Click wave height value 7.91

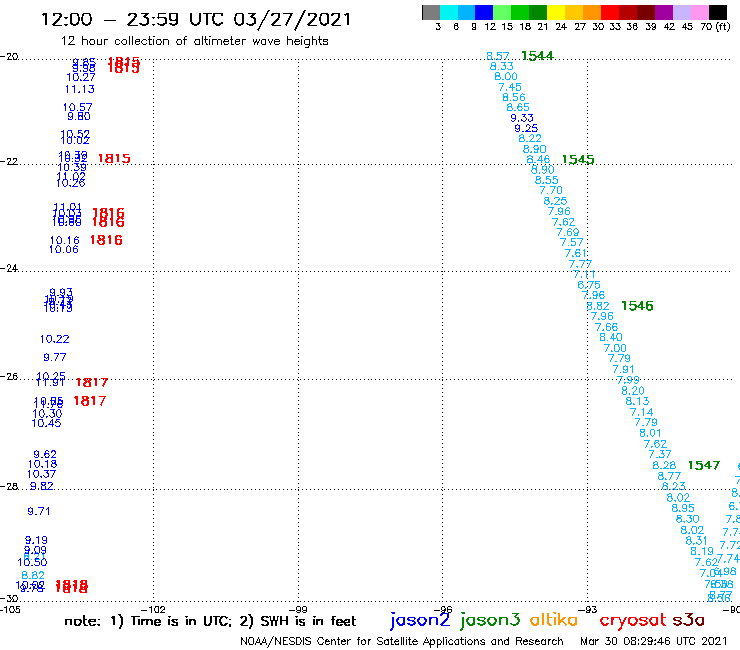[x=623, y=369]
